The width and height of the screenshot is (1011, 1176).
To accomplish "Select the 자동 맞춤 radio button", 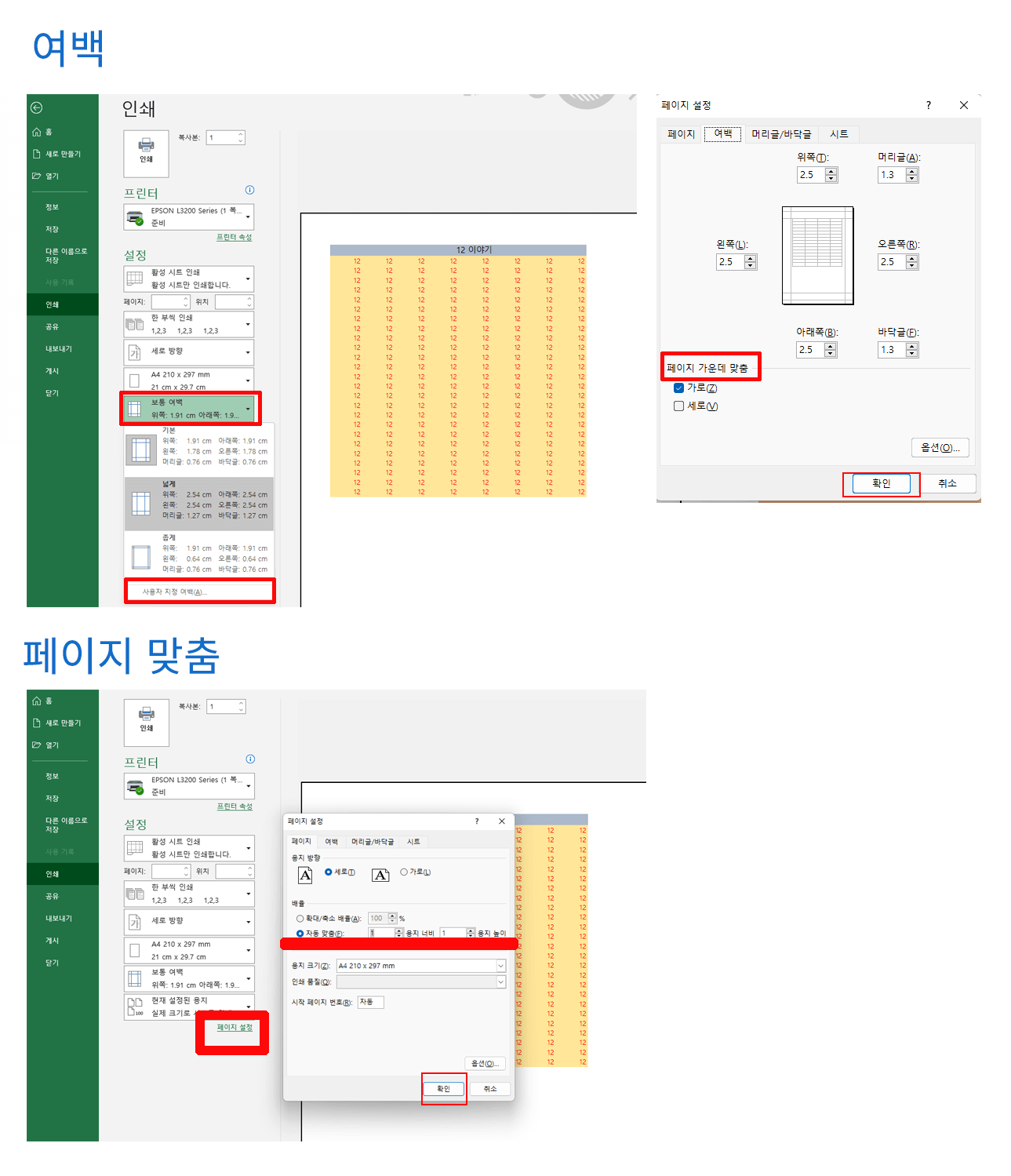I will 300,933.
